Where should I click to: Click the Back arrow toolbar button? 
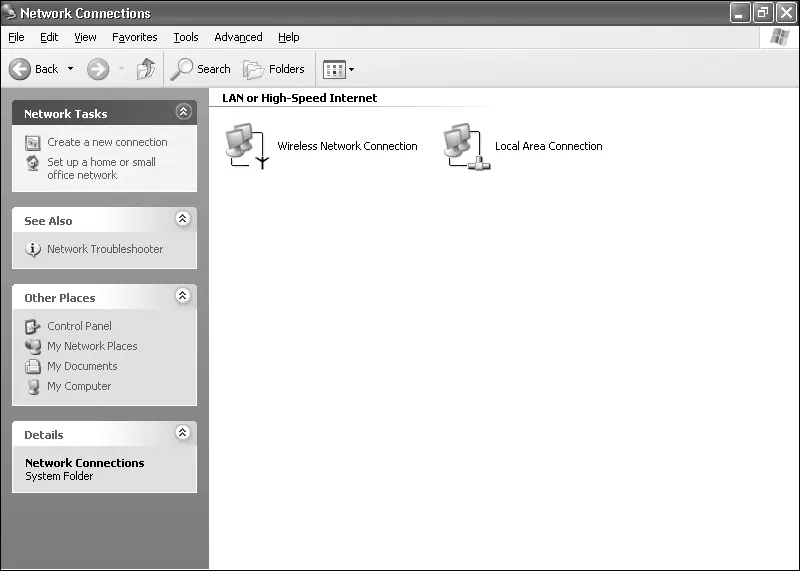pos(20,69)
